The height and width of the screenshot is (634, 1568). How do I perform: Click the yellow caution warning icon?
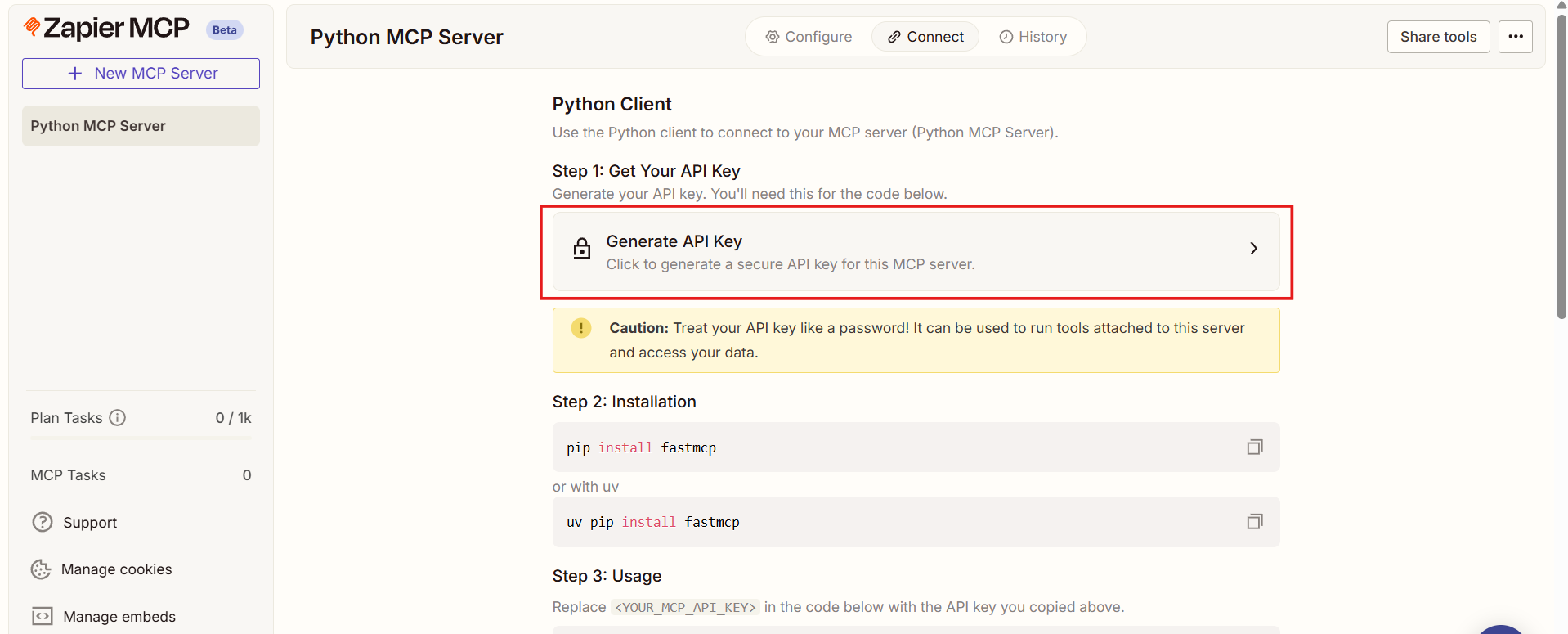tap(580, 328)
